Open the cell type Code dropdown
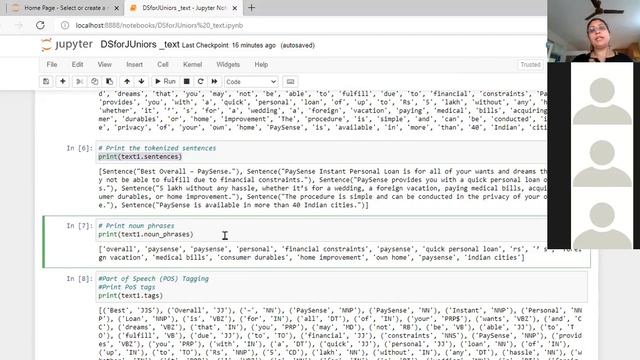The image size is (640, 360). 251,82
